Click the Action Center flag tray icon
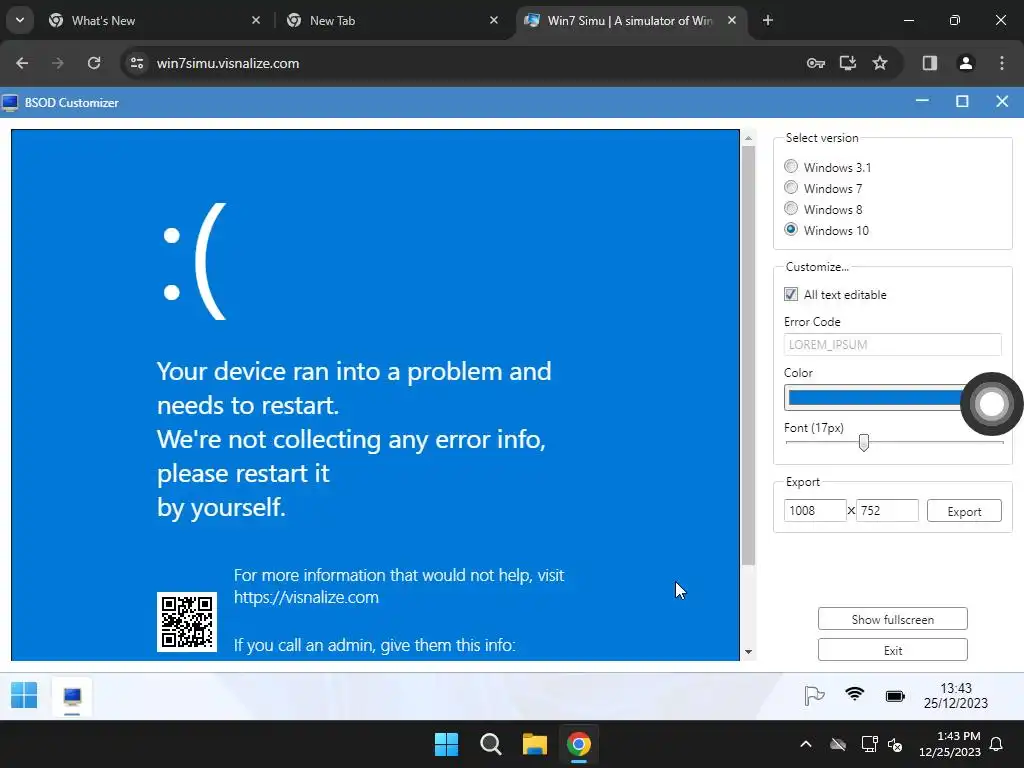 click(814, 696)
